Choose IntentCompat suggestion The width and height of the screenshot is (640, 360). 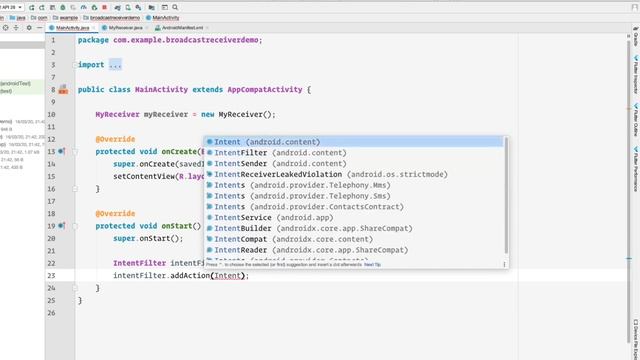[354, 239]
